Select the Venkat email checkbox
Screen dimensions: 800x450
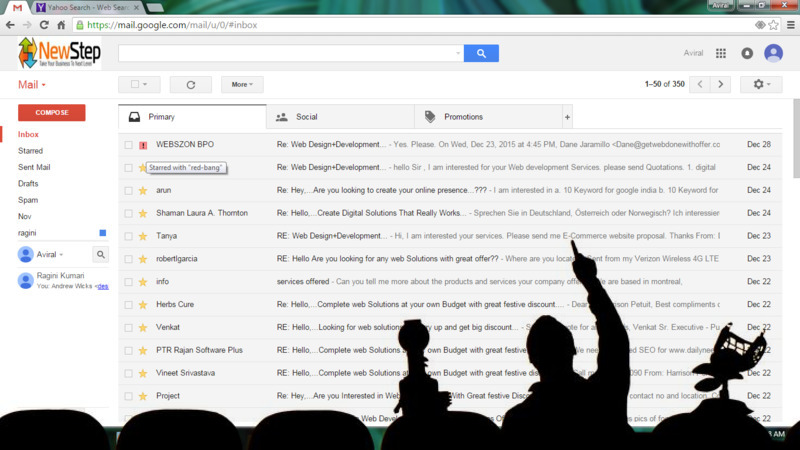(129, 328)
